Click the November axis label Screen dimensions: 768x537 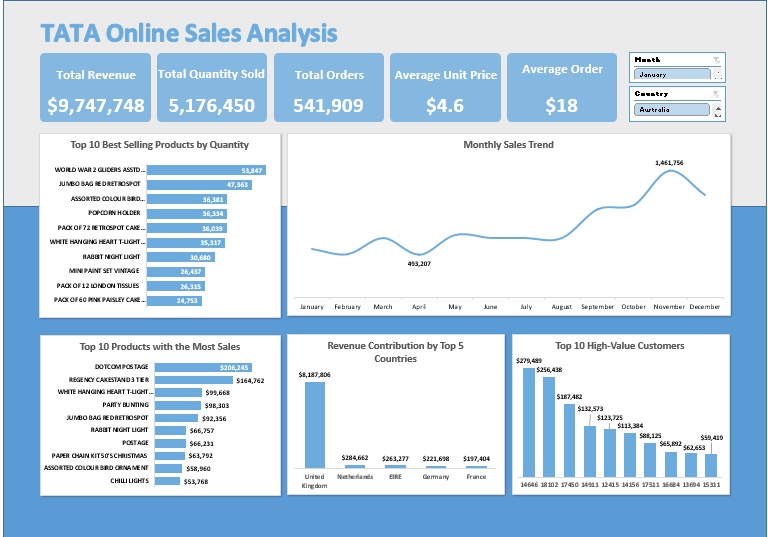(x=669, y=307)
